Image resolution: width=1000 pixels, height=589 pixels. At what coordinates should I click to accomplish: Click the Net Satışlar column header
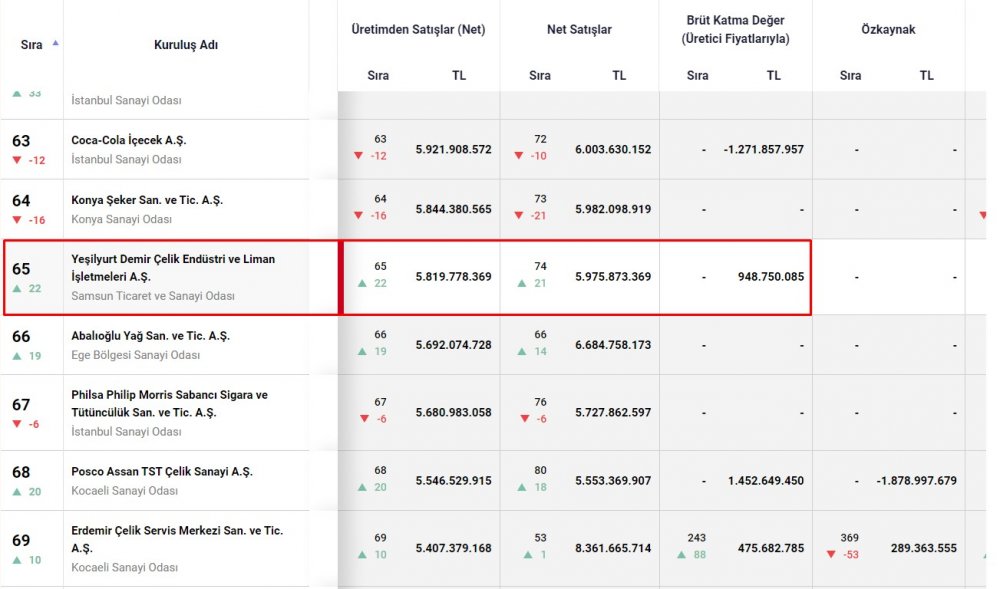[x=579, y=29]
